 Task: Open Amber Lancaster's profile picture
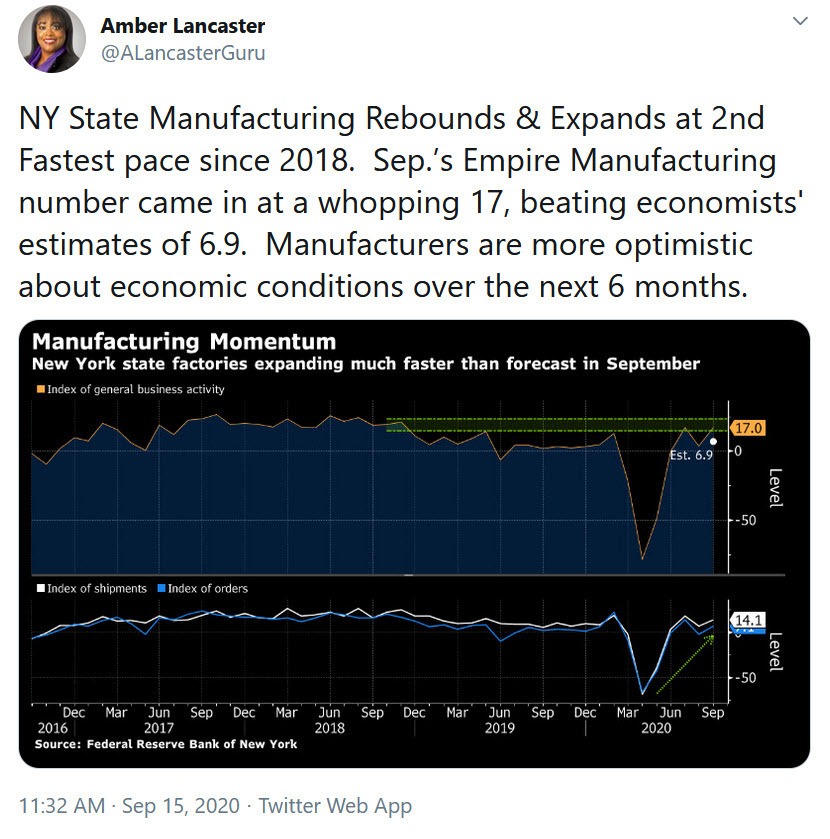click(x=52, y=39)
